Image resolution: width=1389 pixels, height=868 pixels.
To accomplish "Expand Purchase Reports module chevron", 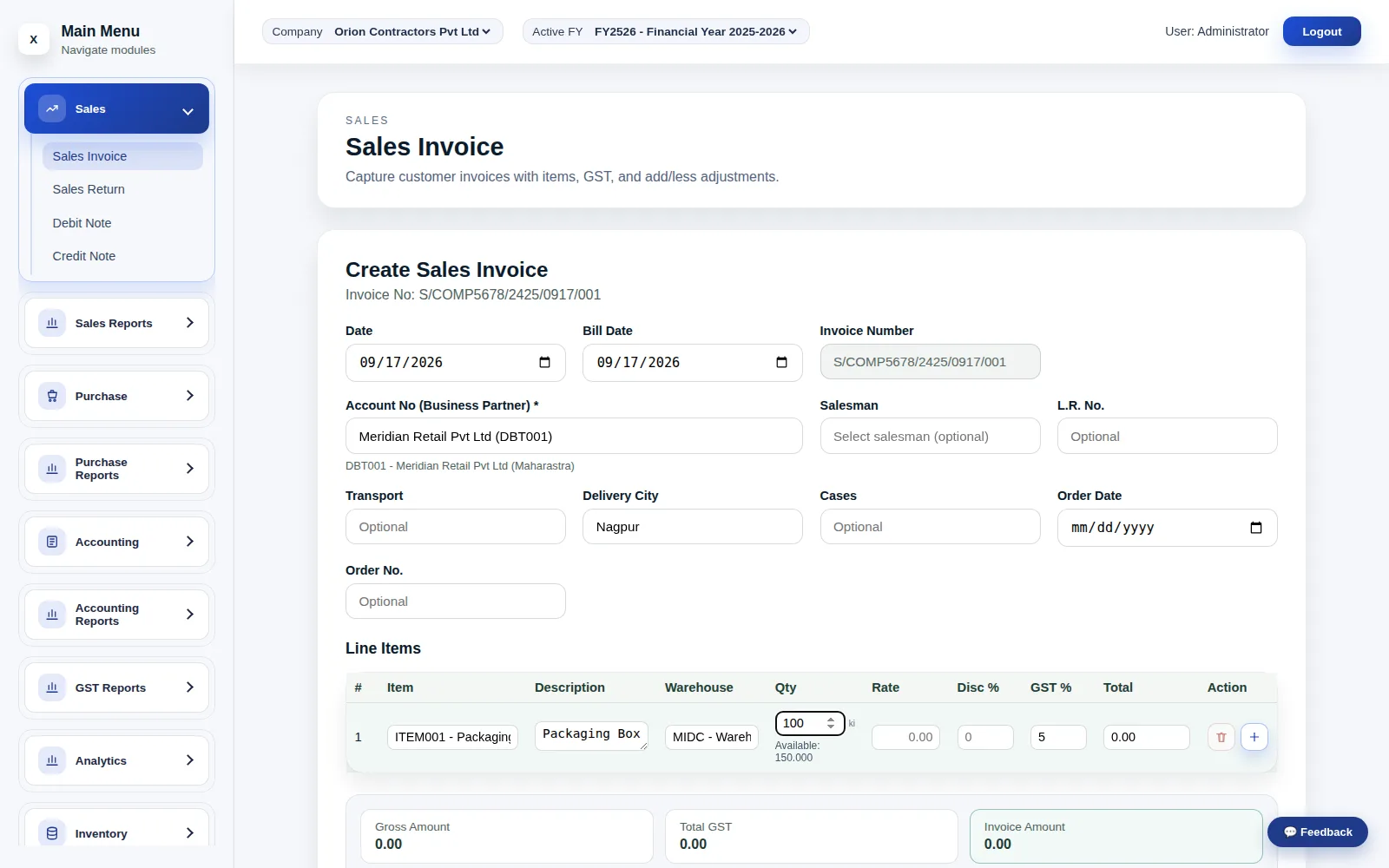I will 190,469.
